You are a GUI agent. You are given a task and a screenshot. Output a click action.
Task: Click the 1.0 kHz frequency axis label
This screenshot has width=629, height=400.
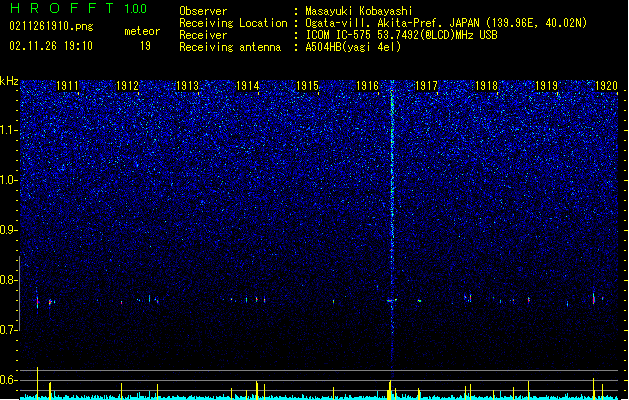tap(9, 180)
